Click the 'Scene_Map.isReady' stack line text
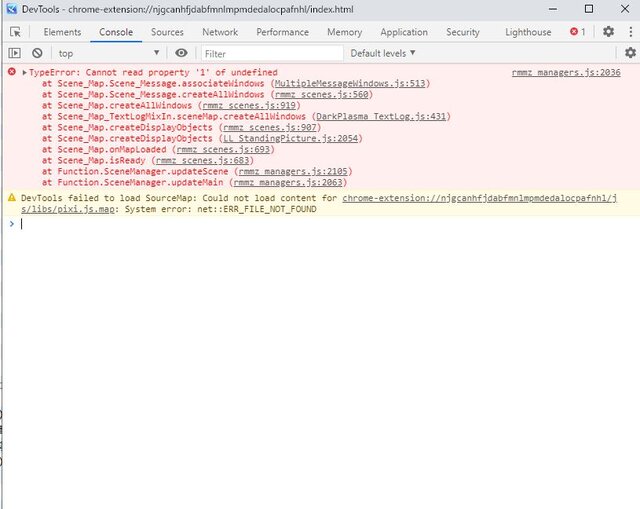Image resolution: width=640 pixels, height=509 pixels. [x=101, y=160]
